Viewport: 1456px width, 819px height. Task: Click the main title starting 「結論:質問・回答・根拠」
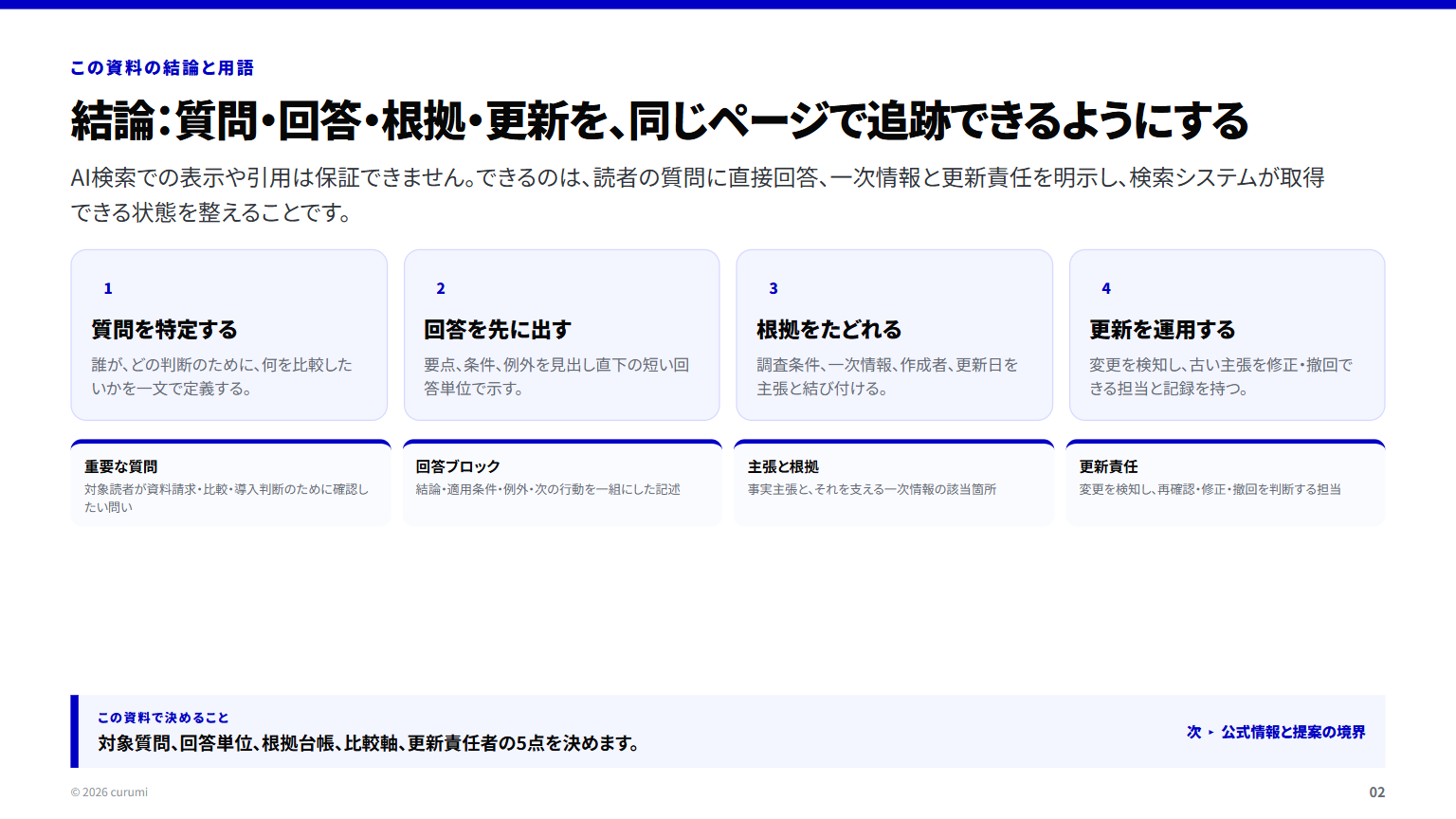click(660, 121)
